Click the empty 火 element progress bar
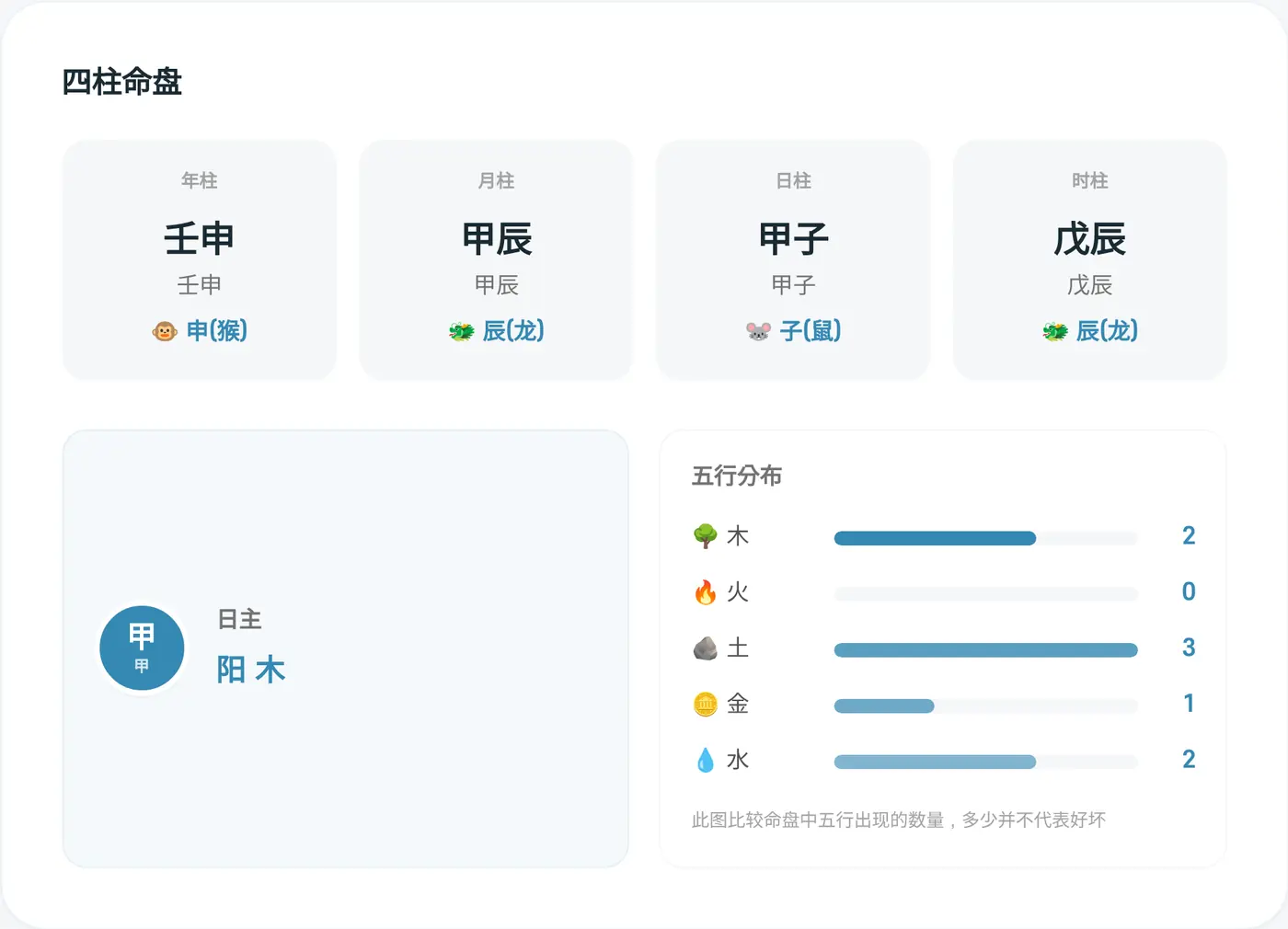 click(986, 594)
